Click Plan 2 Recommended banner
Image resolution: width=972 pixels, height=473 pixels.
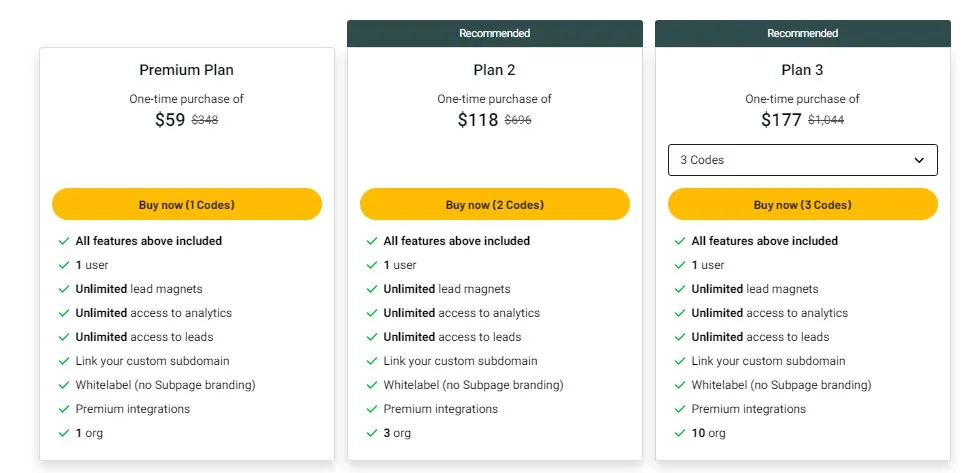[494, 33]
